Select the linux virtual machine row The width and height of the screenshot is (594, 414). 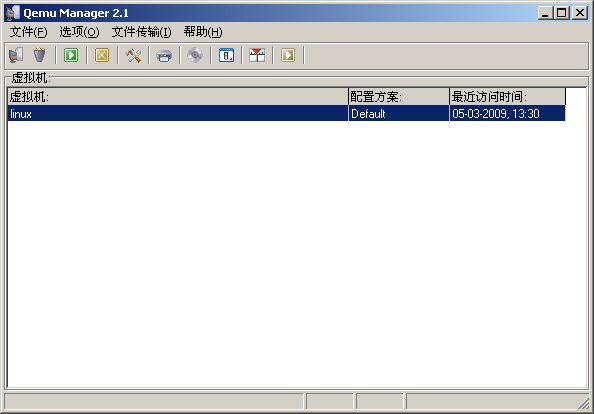pyautogui.click(x=286, y=114)
